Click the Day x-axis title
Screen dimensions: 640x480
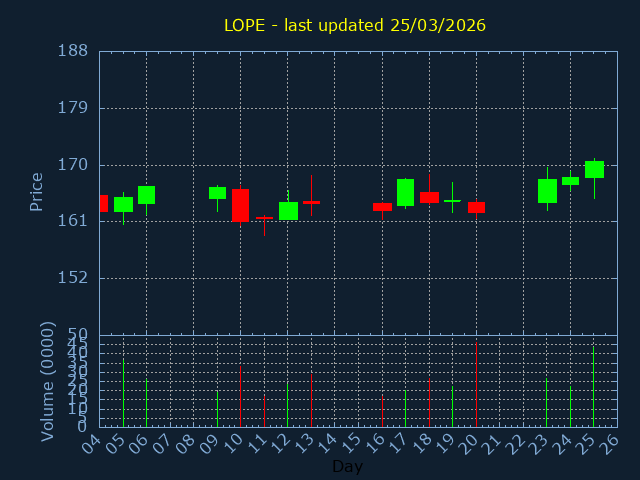pyautogui.click(x=347, y=466)
